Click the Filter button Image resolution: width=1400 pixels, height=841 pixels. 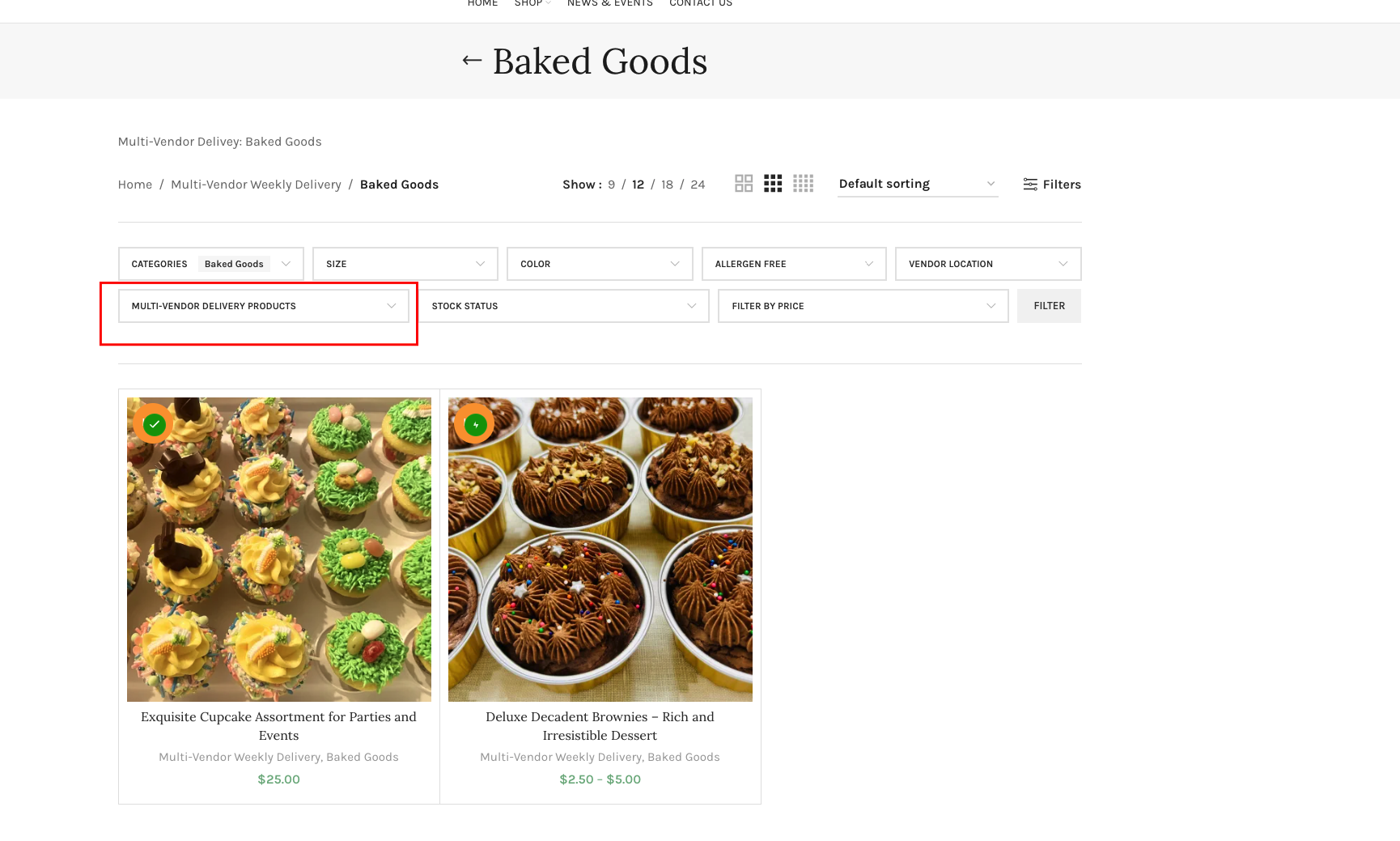(x=1049, y=306)
